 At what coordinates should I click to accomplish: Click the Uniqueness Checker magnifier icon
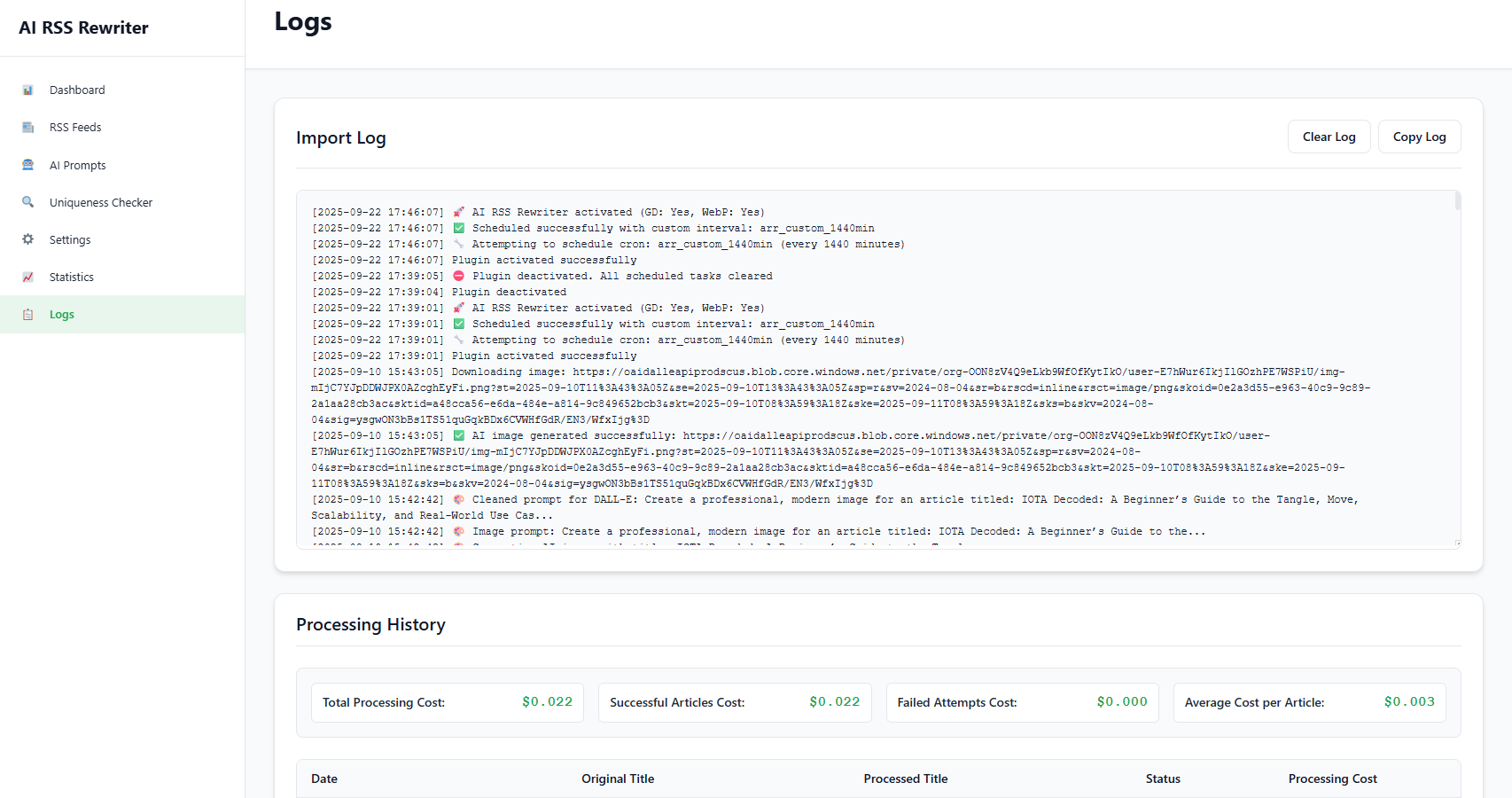[27, 202]
